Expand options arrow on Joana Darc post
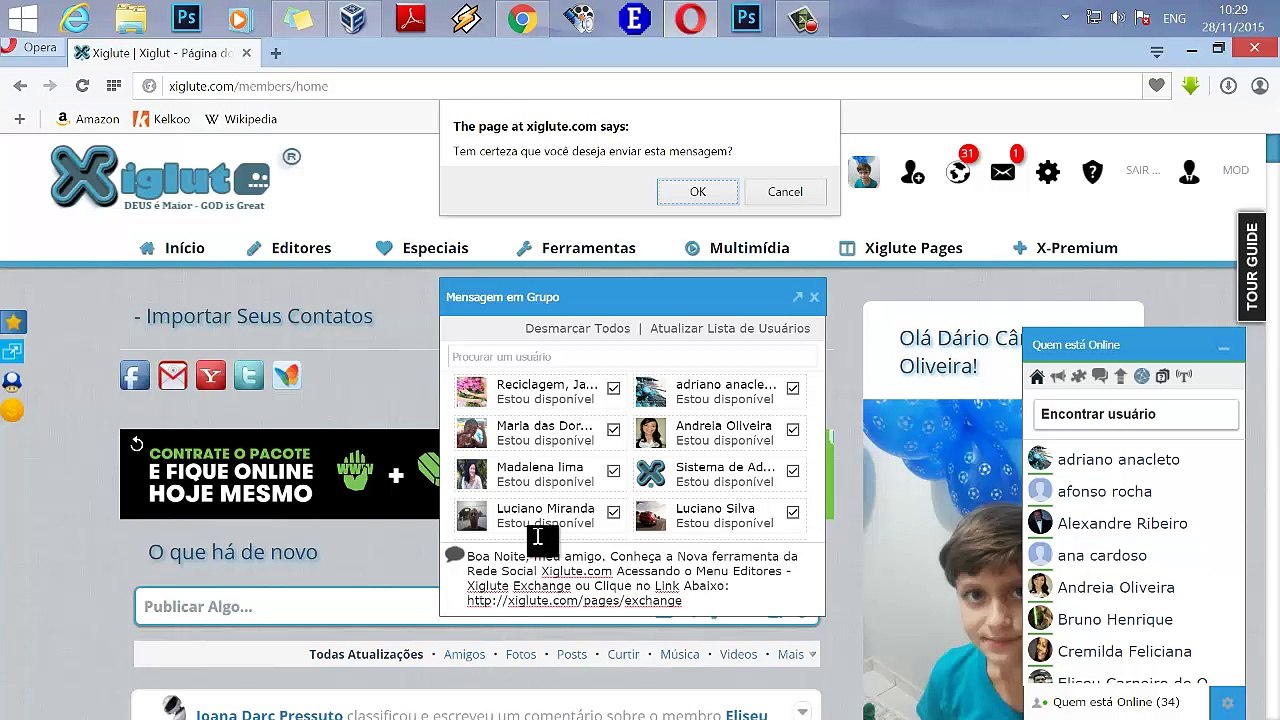Screen dimensions: 1280x720 [802, 711]
